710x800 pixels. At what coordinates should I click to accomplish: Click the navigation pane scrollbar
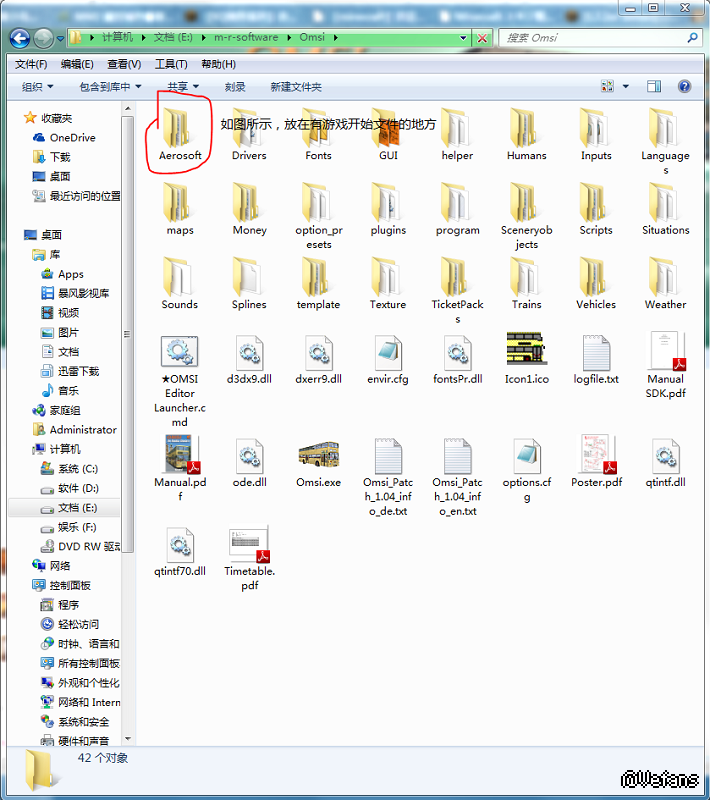(x=128, y=334)
